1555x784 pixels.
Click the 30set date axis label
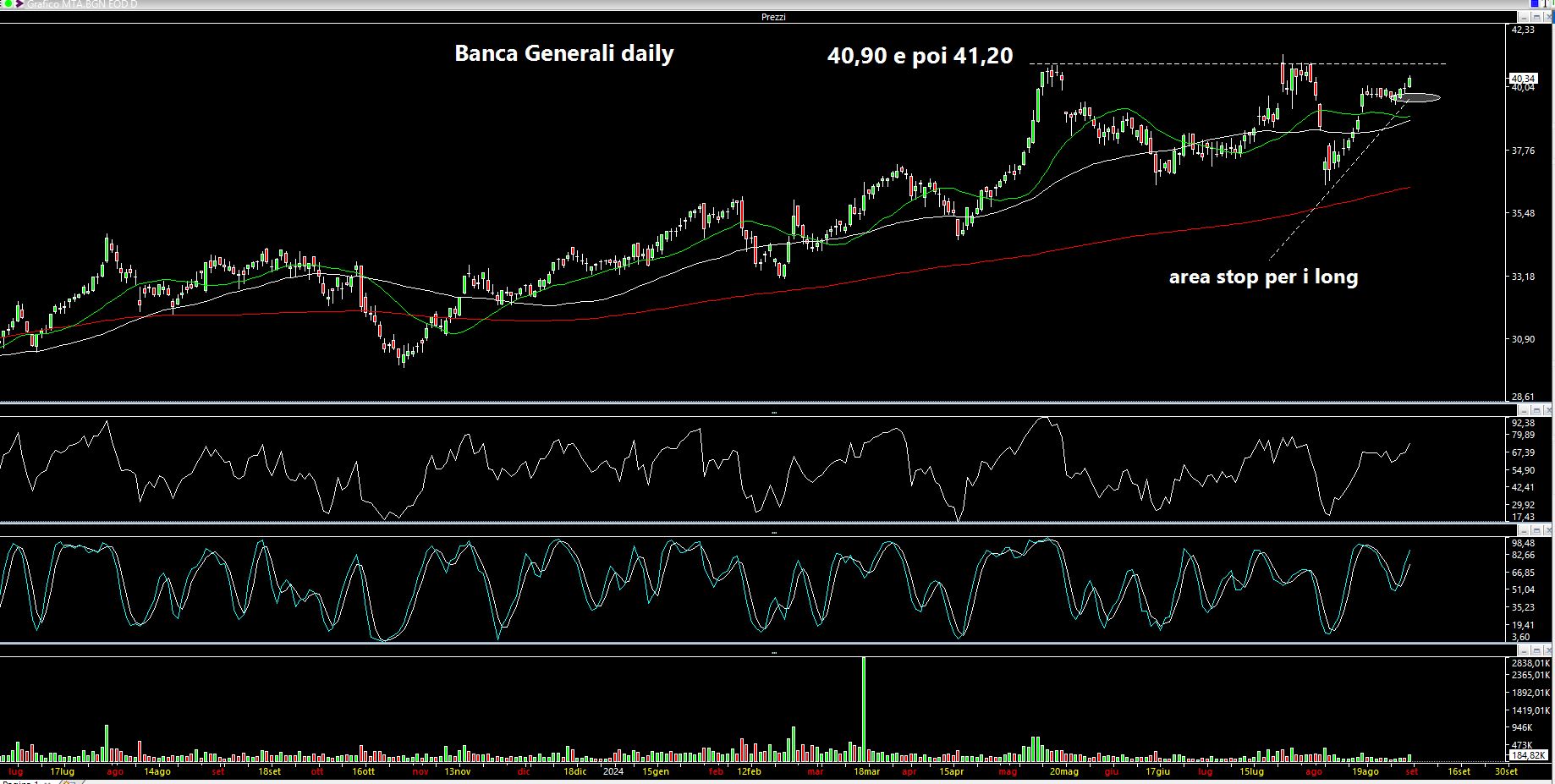[1506, 771]
